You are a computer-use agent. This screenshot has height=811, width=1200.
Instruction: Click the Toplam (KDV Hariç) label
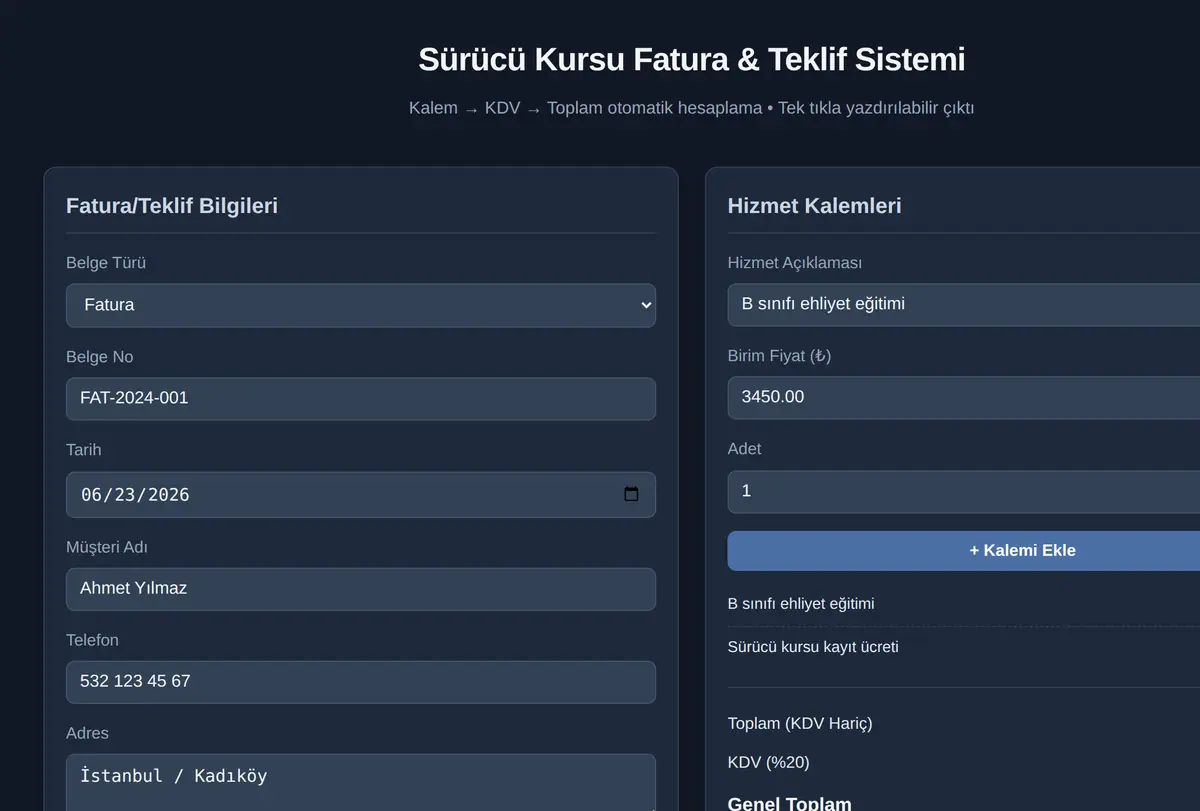(800, 723)
